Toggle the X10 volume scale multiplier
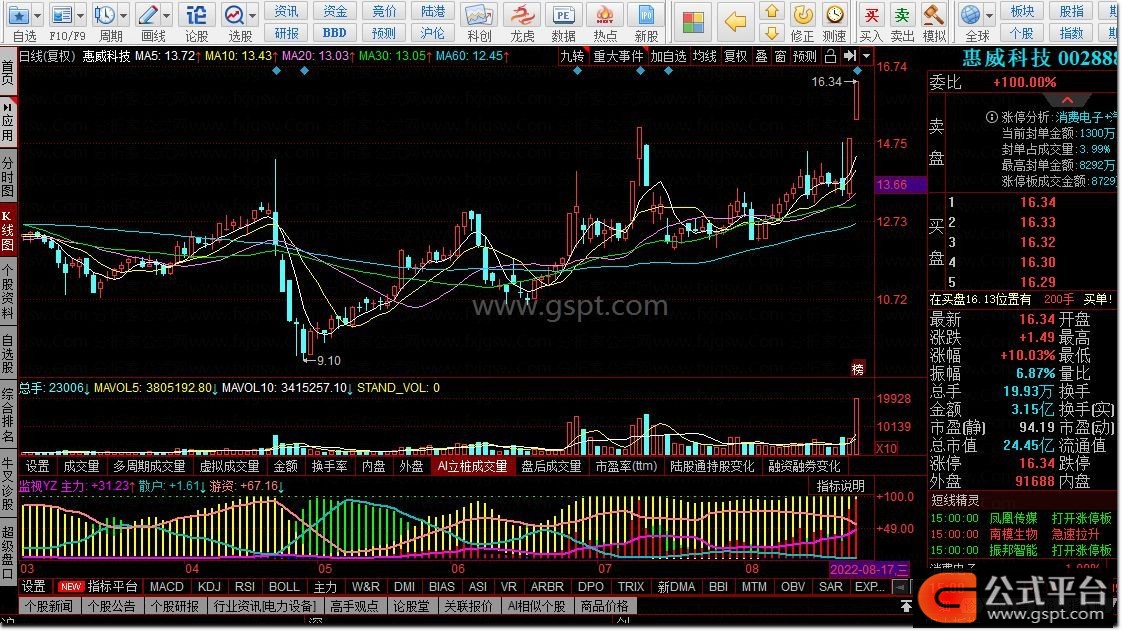 [887, 448]
